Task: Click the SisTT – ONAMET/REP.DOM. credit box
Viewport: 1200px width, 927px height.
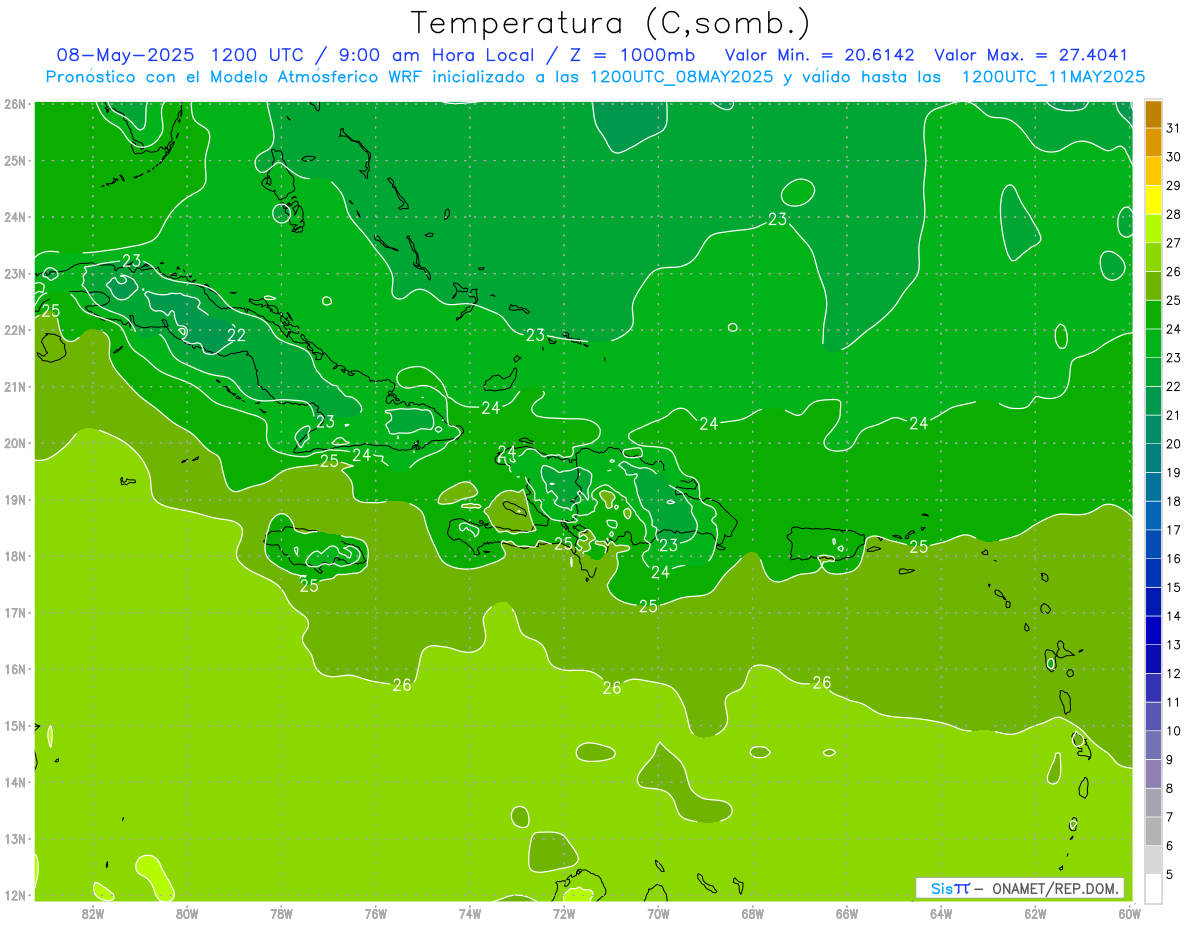Action: click(x=1020, y=888)
